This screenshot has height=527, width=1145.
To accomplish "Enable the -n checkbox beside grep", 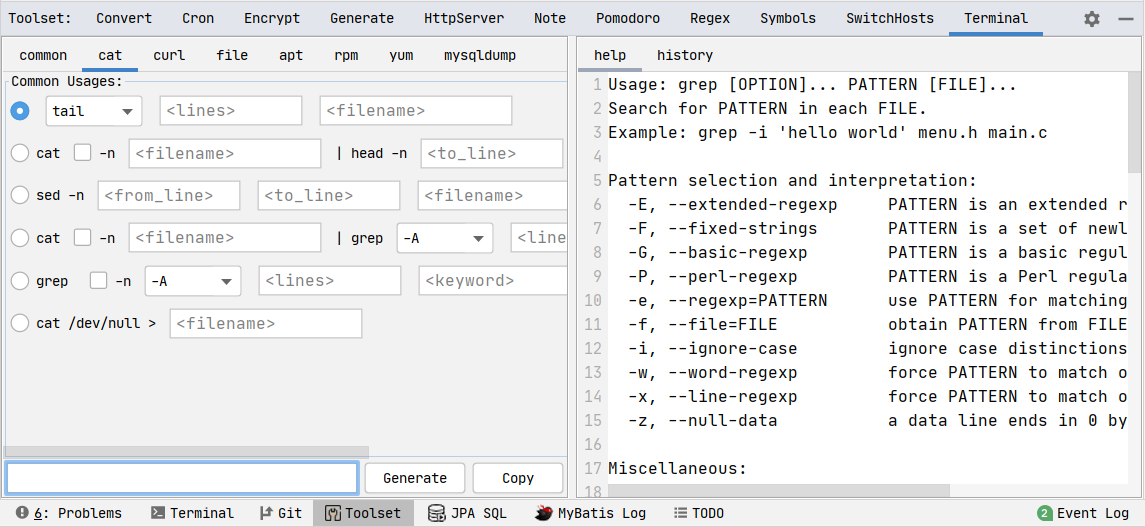I will click(x=99, y=281).
